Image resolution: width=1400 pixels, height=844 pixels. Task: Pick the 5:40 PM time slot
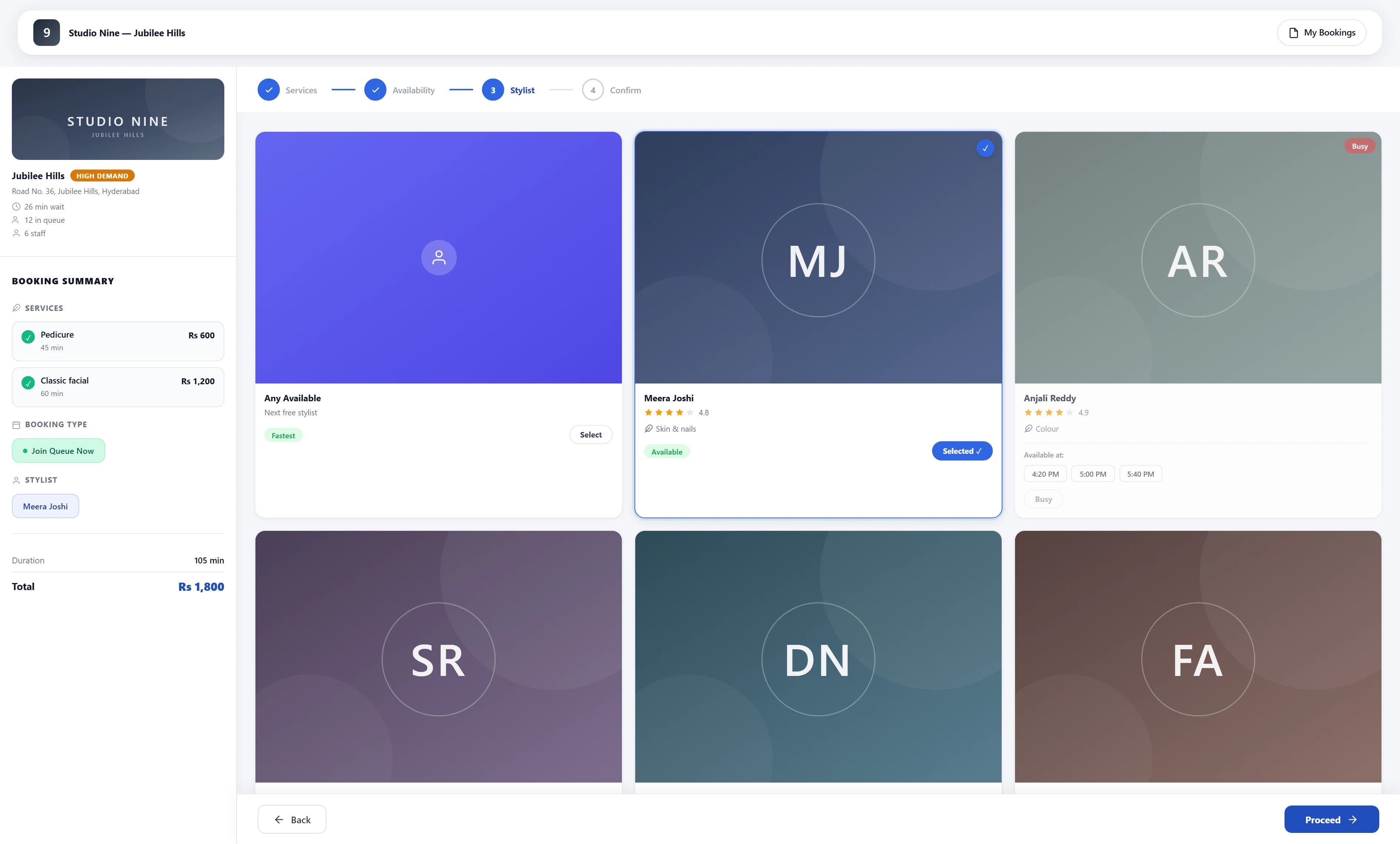point(1141,474)
